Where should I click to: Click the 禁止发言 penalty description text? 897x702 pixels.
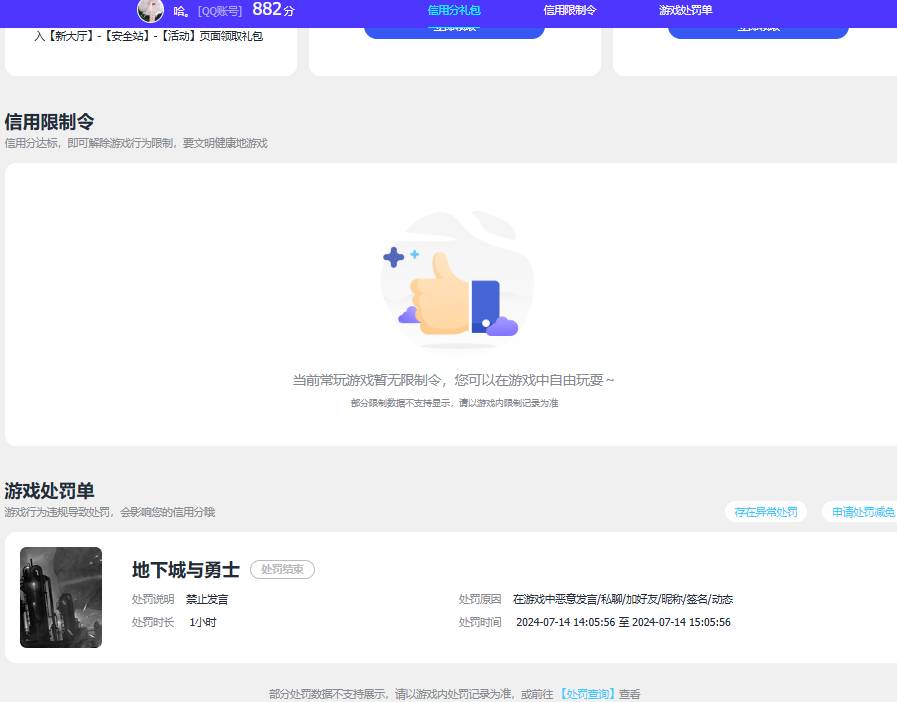pos(209,599)
